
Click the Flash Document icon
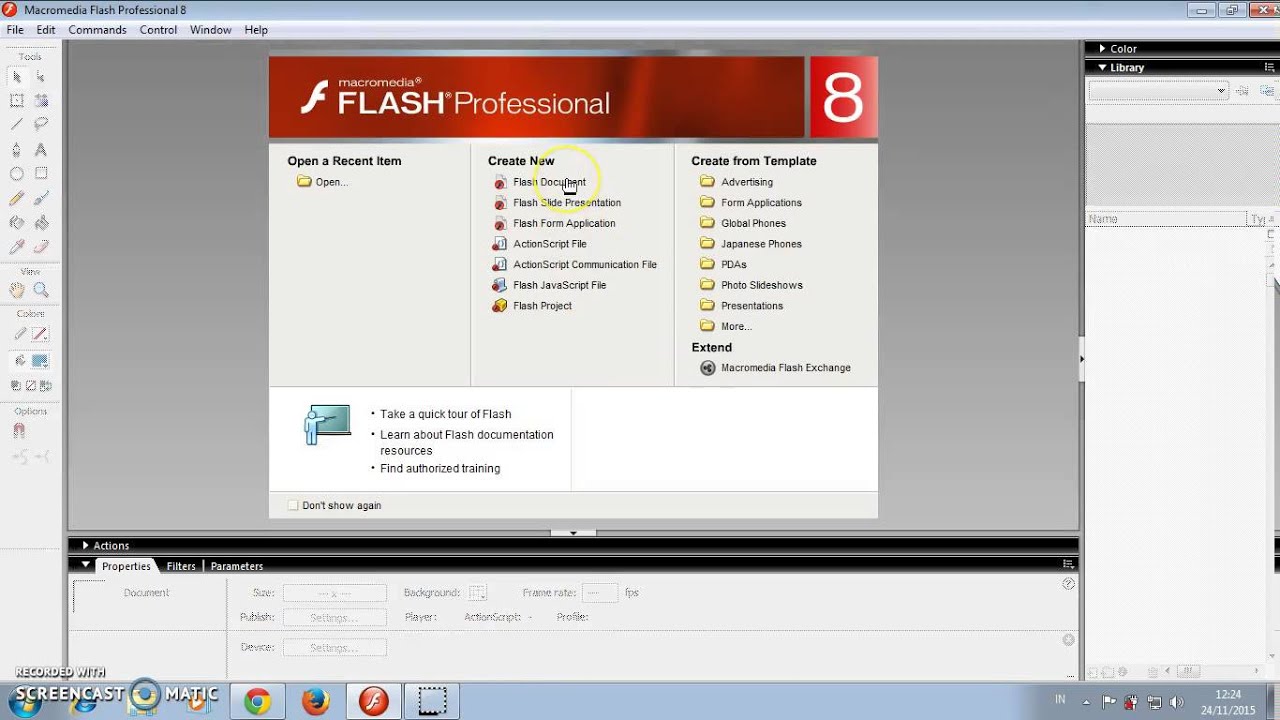(500, 183)
